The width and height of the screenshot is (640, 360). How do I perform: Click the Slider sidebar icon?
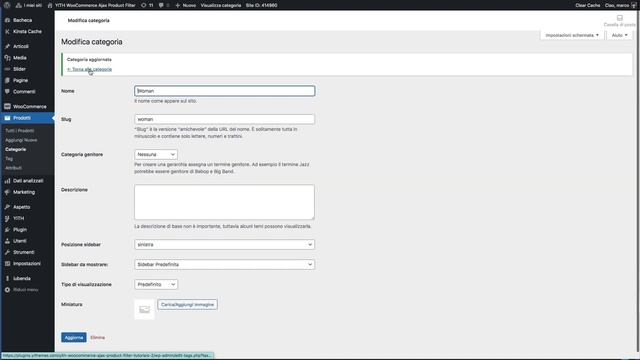(x=7, y=69)
